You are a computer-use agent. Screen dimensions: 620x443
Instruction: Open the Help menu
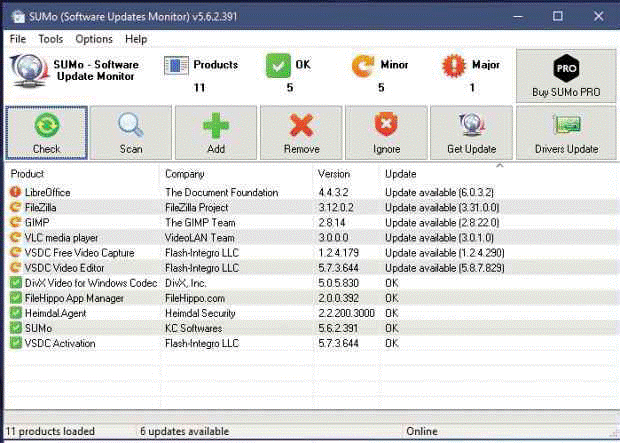click(136, 39)
